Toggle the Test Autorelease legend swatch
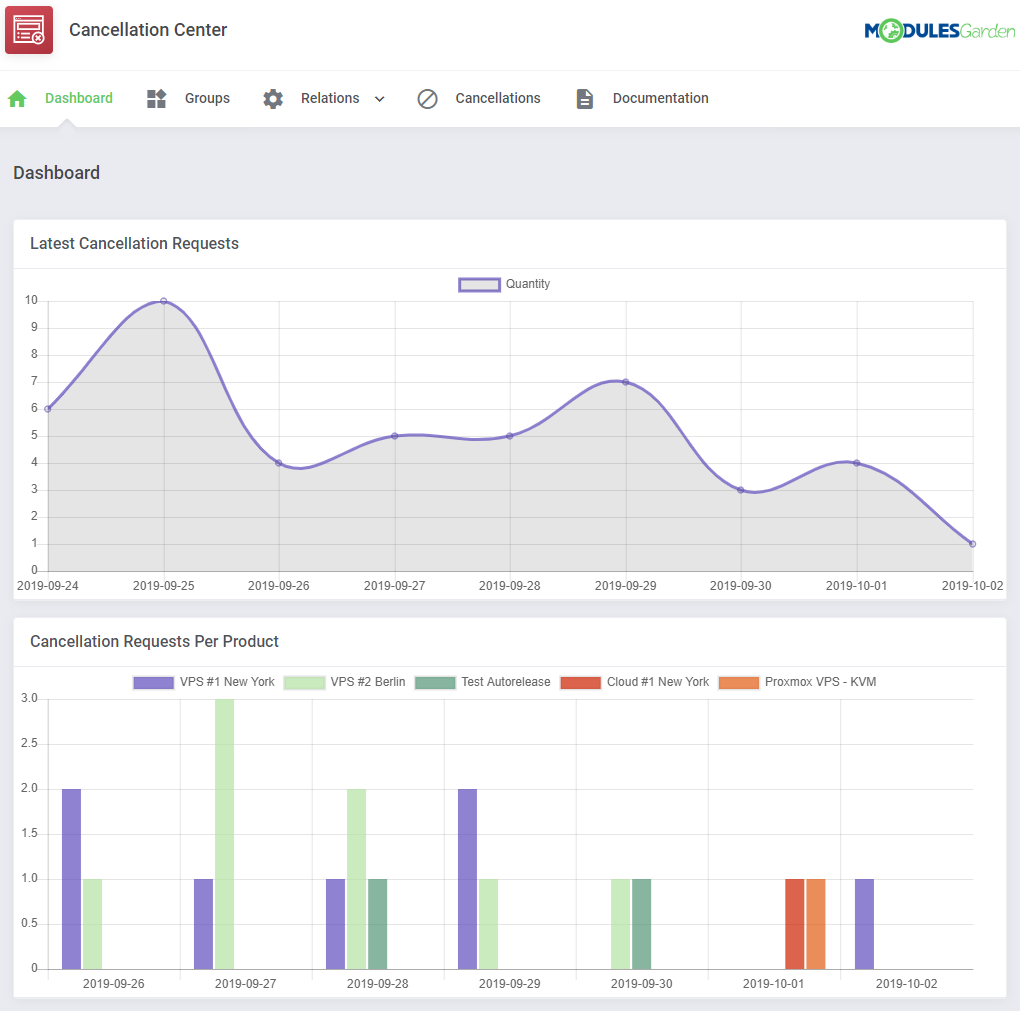This screenshot has height=1011, width=1020. pos(435,682)
